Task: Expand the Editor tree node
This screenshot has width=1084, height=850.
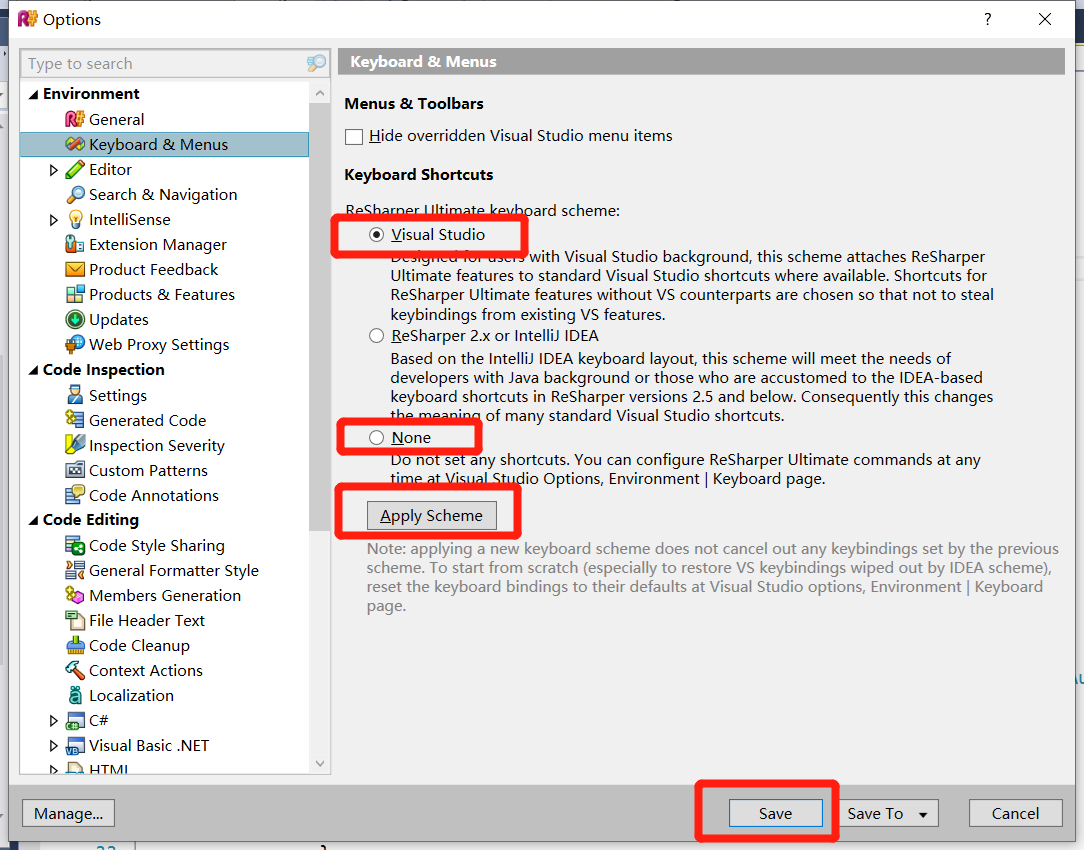Action: [53, 170]
